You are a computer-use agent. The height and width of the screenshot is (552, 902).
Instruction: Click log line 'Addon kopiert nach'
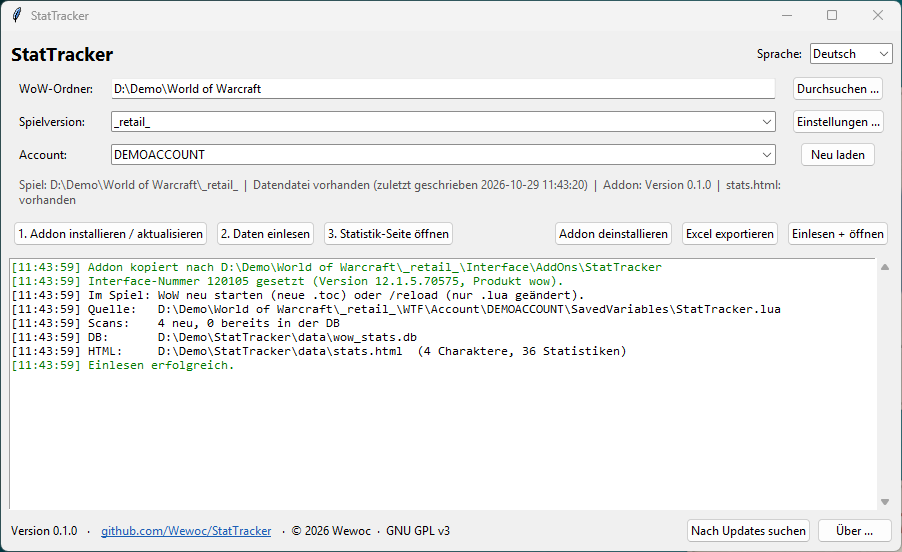(x=337, y=267)
